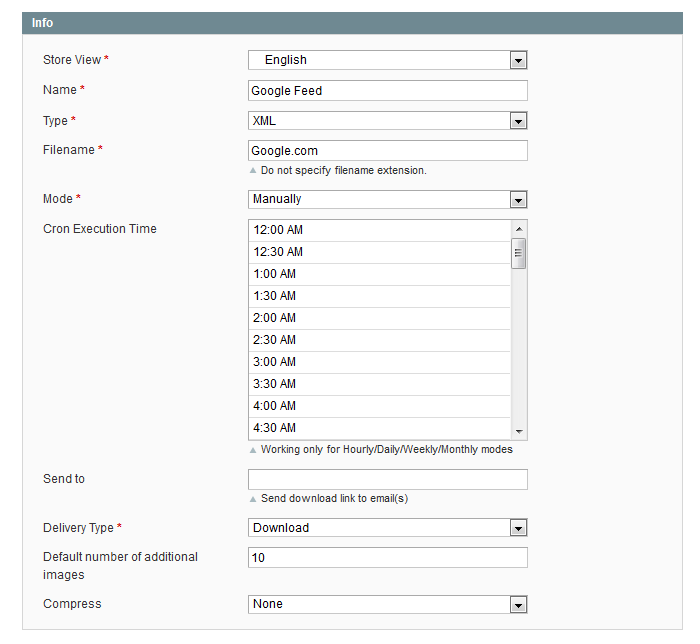Image resolution: width=700 pixels, height=644 pixels.
Task: Open the Store View dropdown
Action: pos(387,60)
